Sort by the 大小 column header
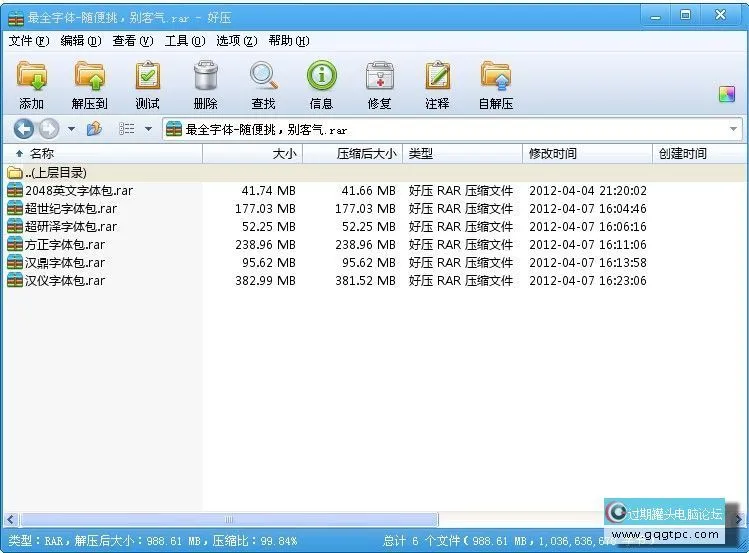This screenshot has height=553, width=749. pyautogui.click(x=284, y=154)
